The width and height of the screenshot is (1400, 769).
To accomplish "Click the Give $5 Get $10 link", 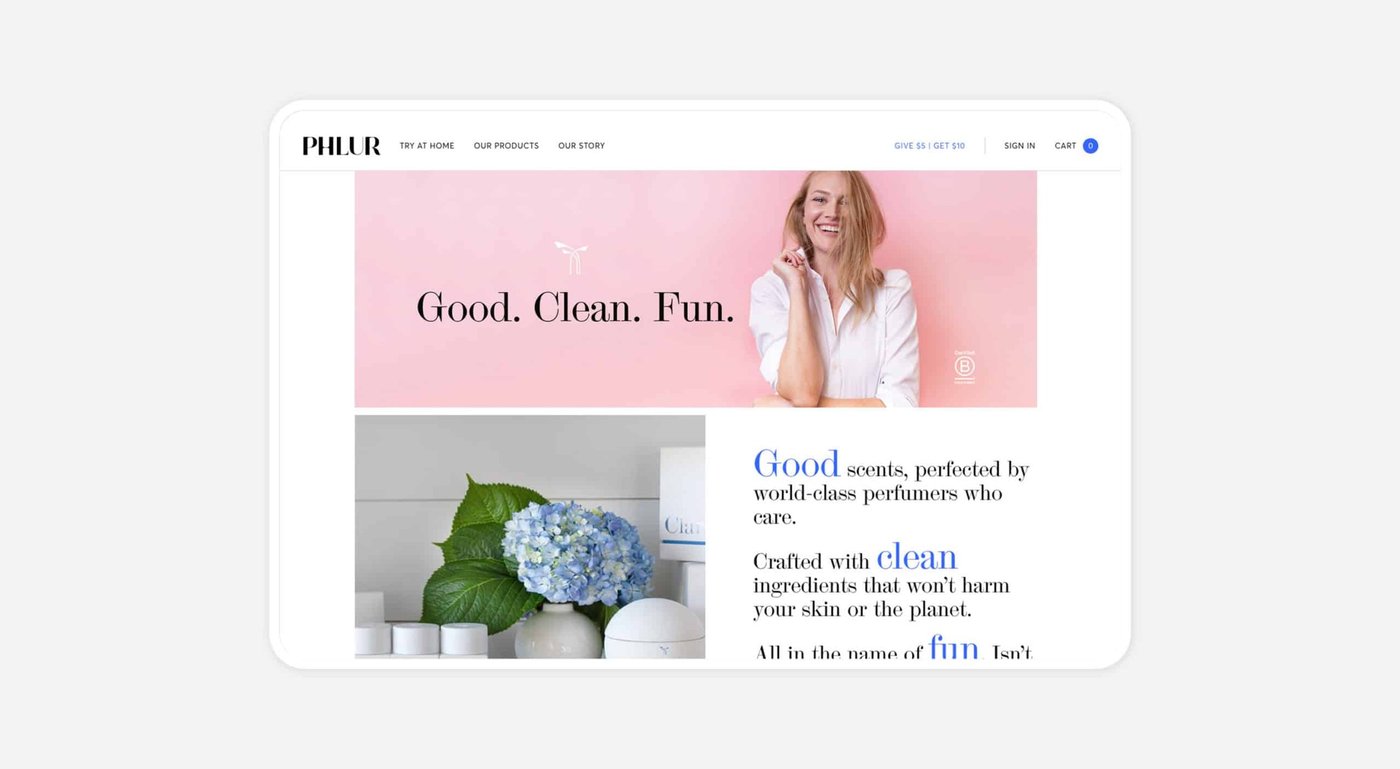I will (x=930, y=146).
